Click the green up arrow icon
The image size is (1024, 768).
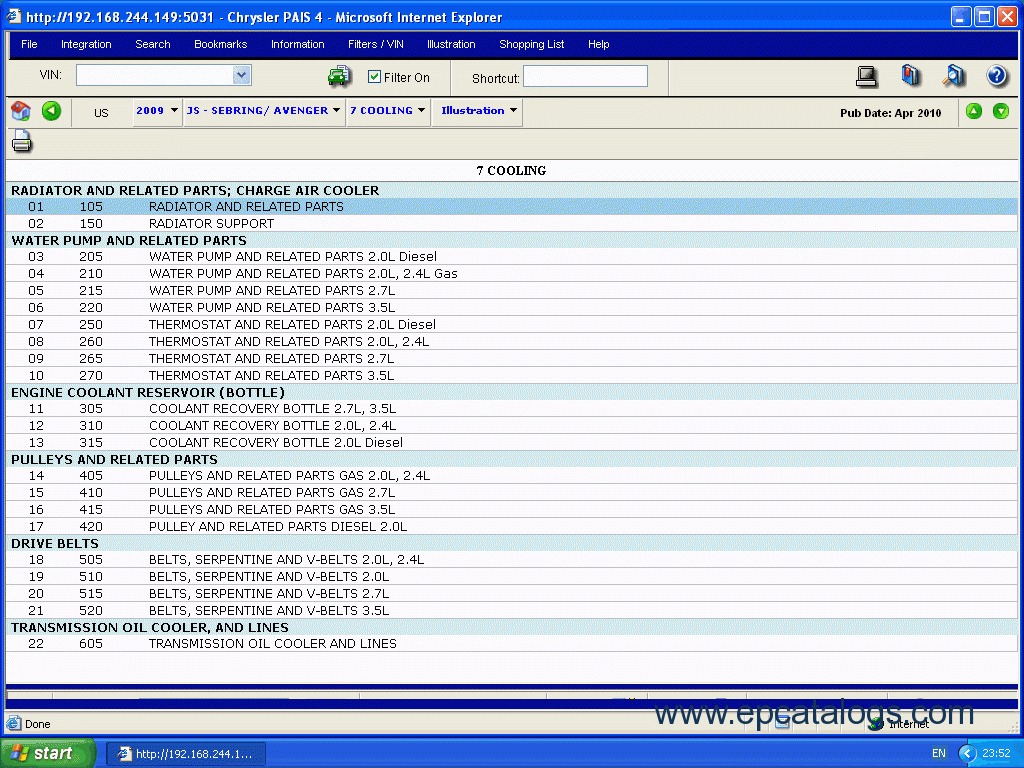pos(974,111)
